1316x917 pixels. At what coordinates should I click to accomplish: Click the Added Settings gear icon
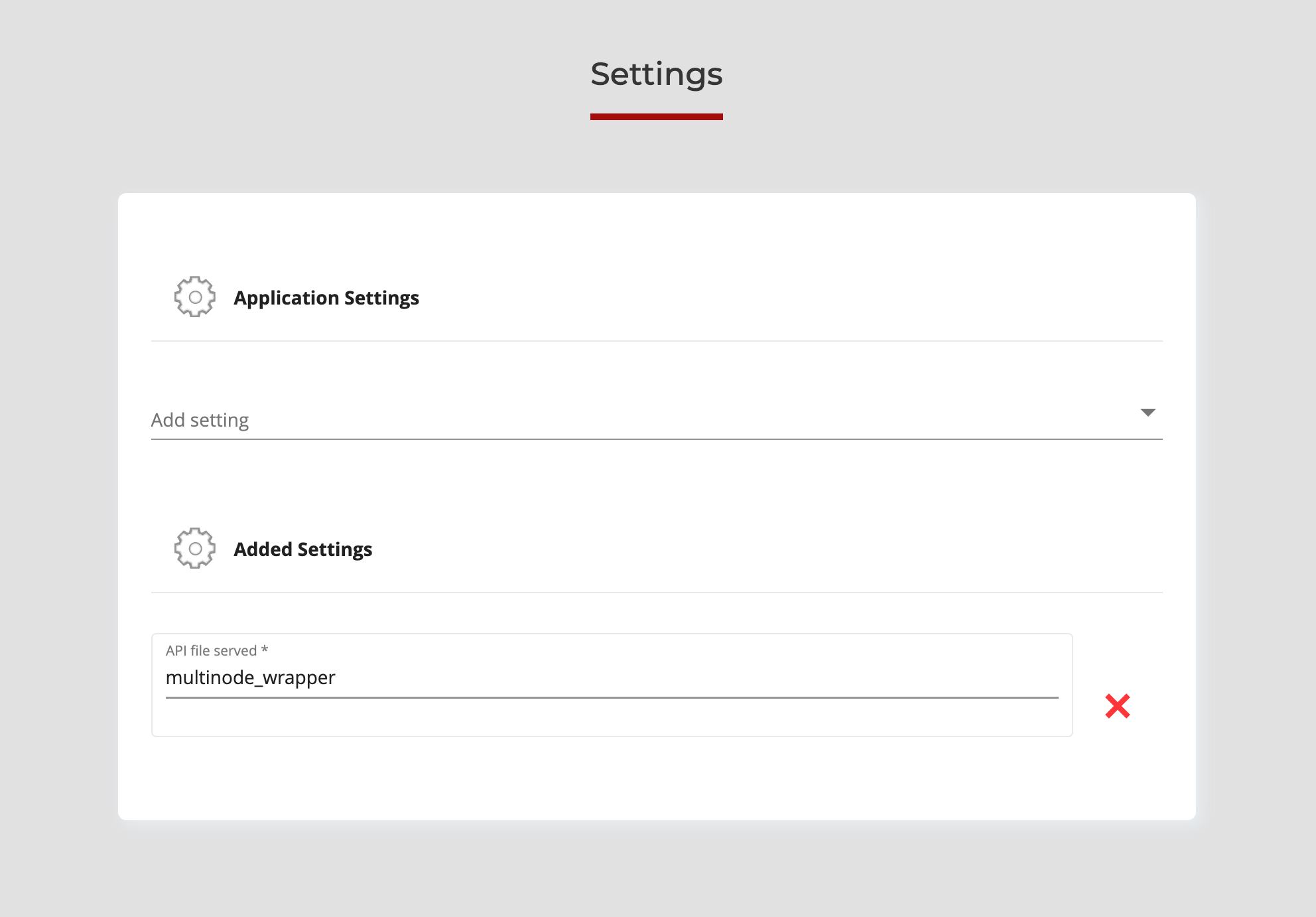[195, 549]
